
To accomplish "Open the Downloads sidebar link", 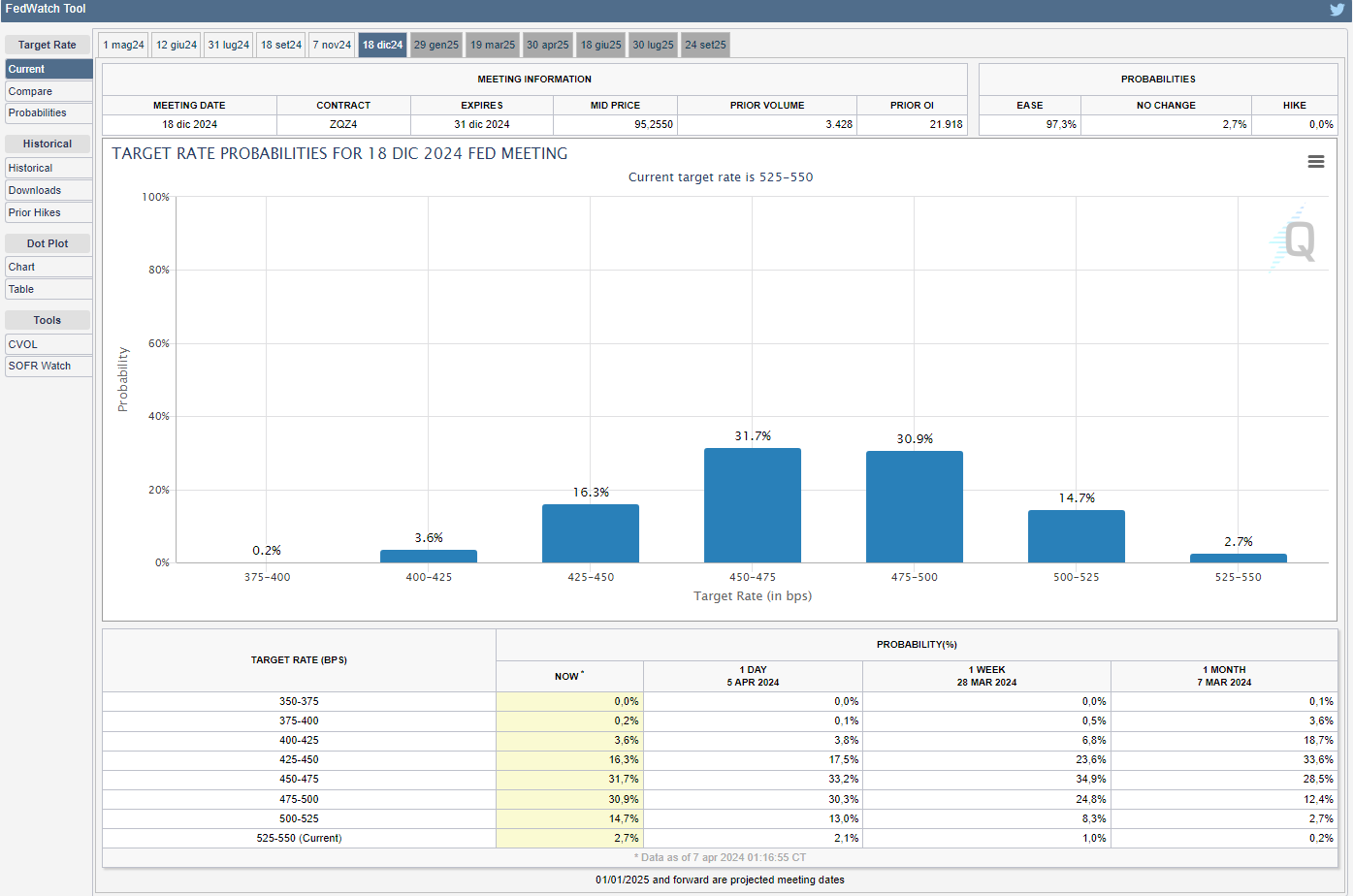I will point(48,190).
